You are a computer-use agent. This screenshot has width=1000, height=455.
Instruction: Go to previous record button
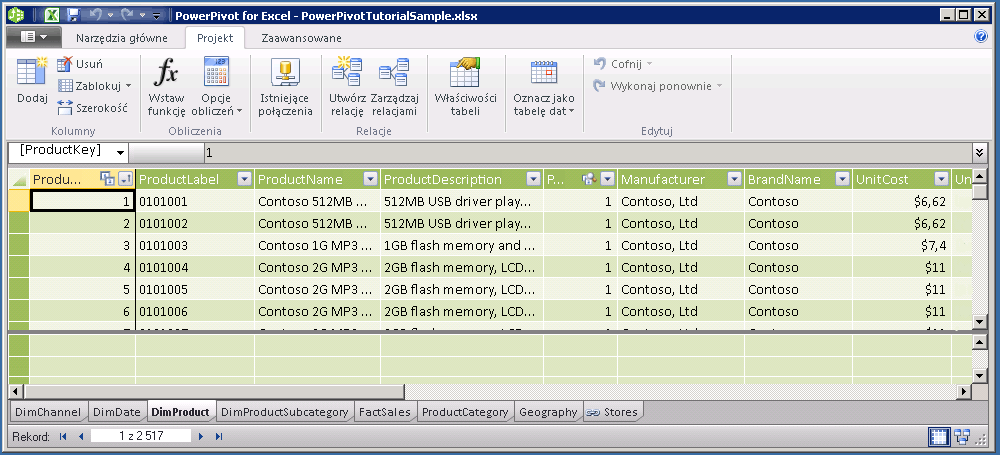(80, 436)
